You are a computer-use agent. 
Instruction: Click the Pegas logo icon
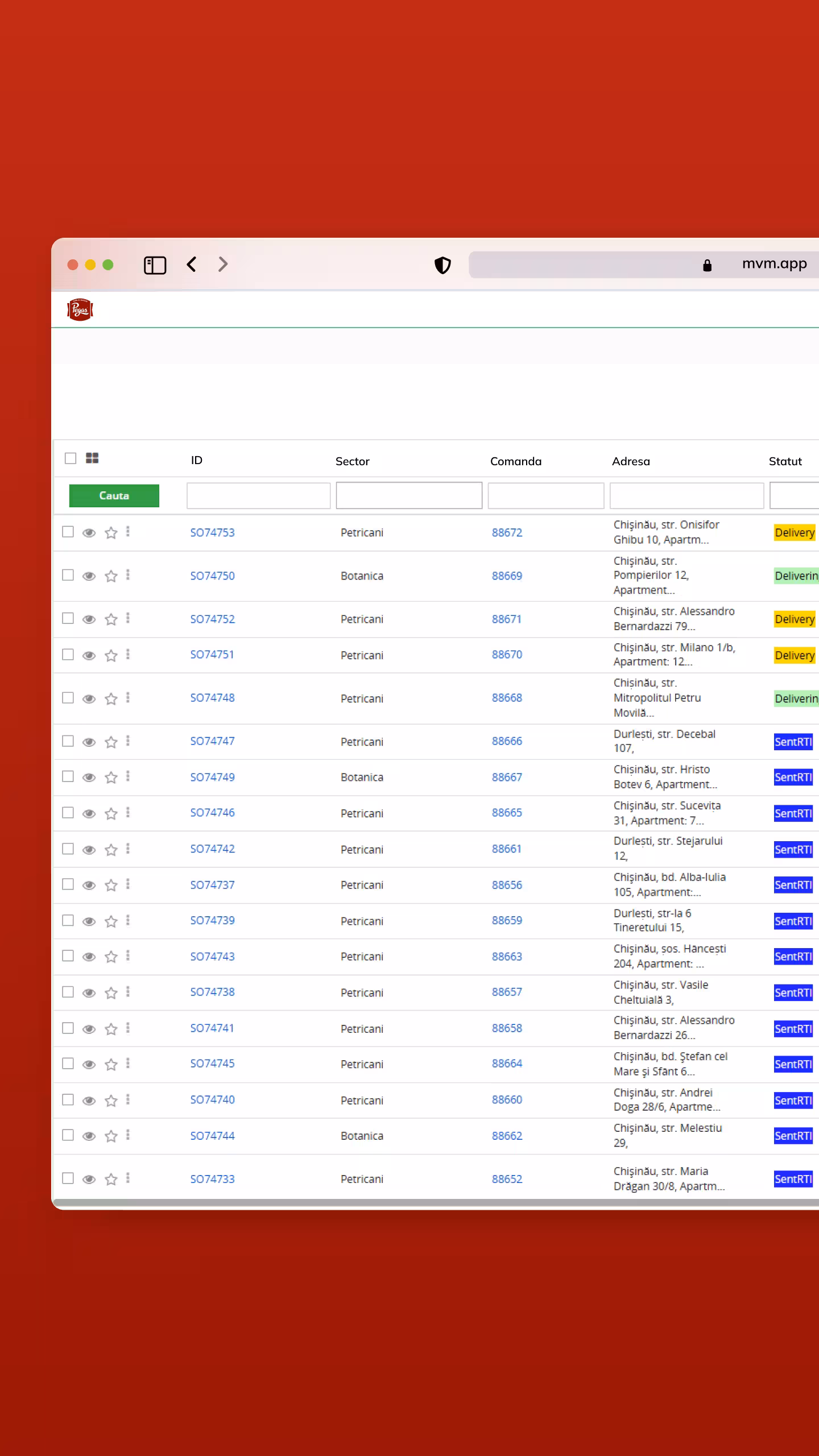[80, 310]
